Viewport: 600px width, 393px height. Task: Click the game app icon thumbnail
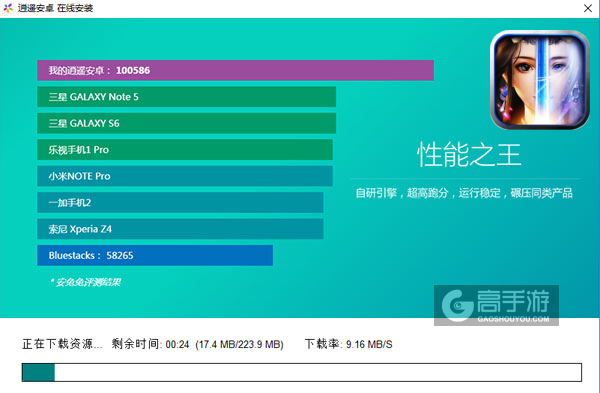point(540,80)
